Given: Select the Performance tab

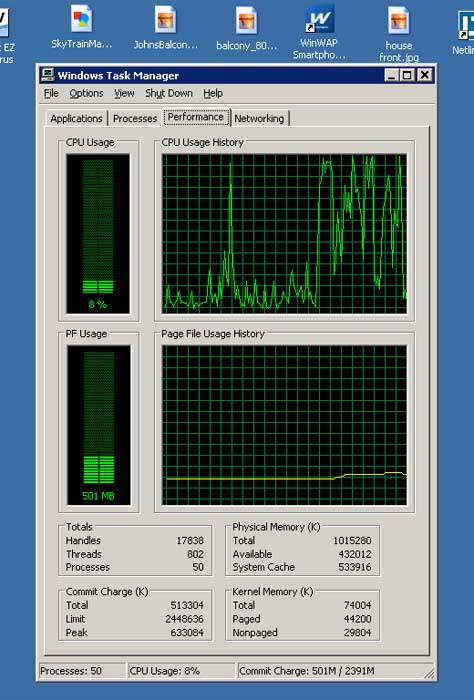Looking at the screenshot, I should coord(195,117).
